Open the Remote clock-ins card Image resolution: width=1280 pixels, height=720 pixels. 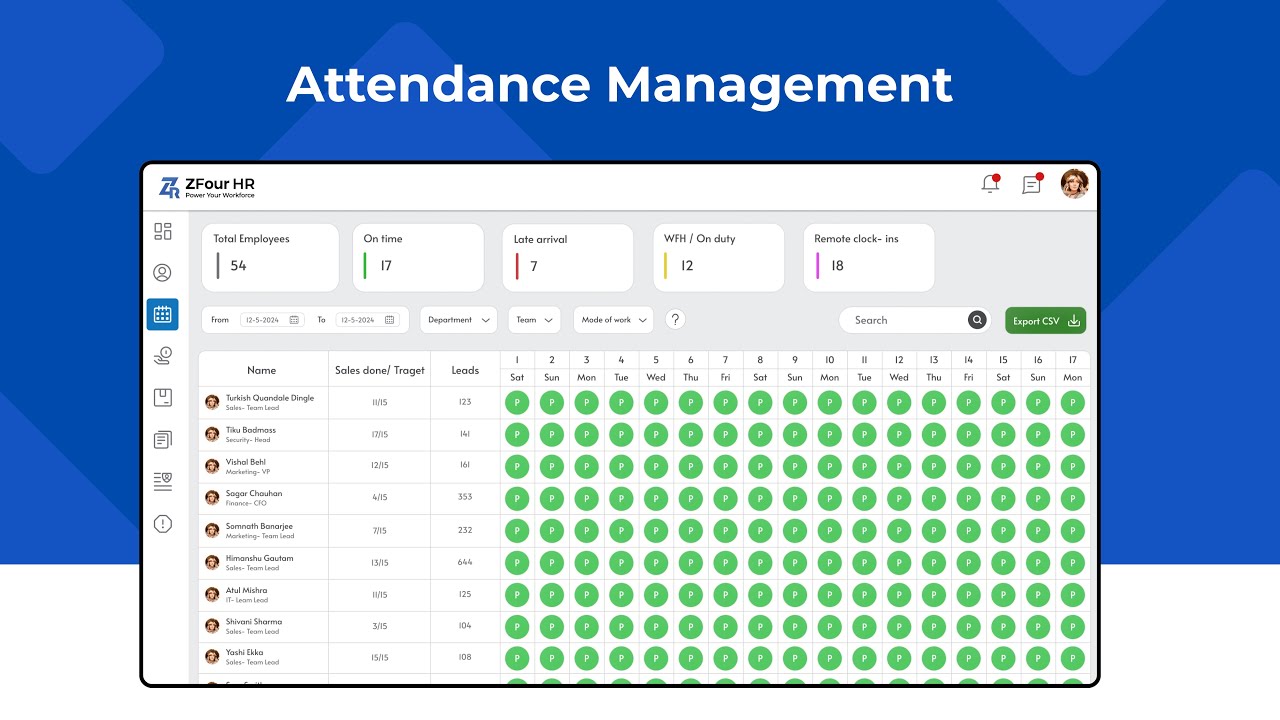pos(869,258)
